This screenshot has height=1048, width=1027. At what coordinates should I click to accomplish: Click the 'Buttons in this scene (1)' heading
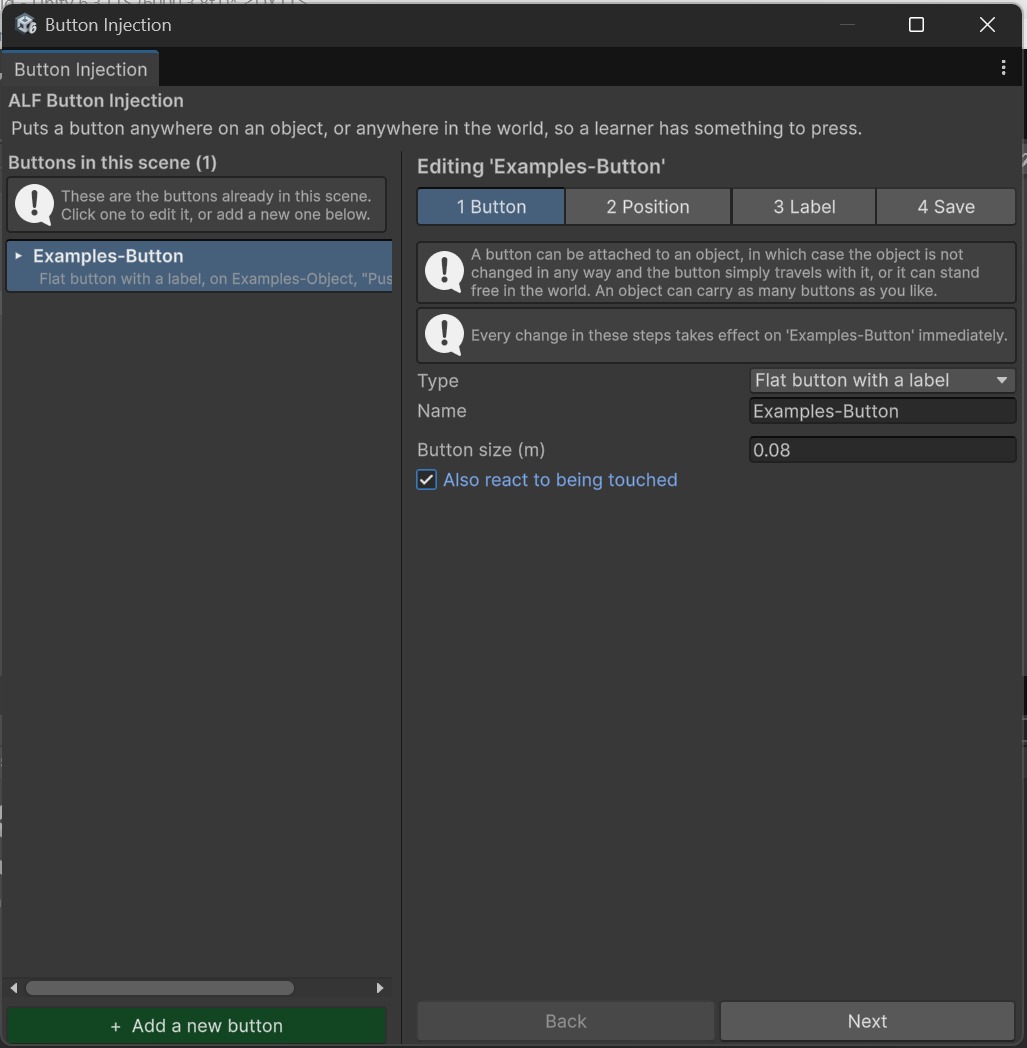coord(112,163)
